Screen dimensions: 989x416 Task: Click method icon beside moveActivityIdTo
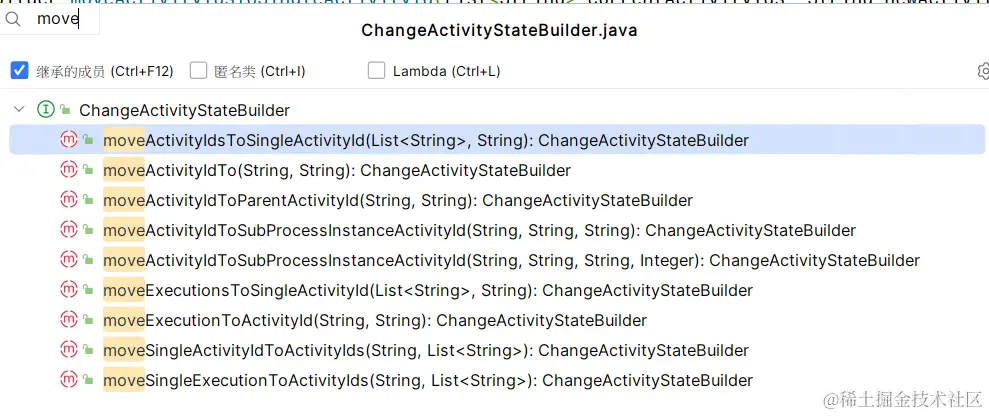(x=69, y=170)
